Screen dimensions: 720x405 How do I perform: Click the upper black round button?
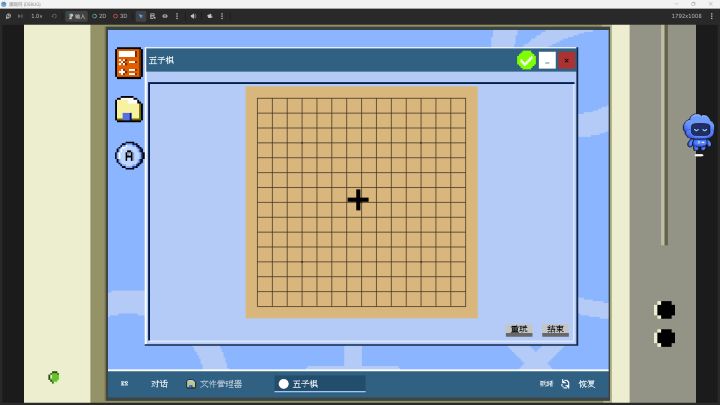(x=664, y=310)
